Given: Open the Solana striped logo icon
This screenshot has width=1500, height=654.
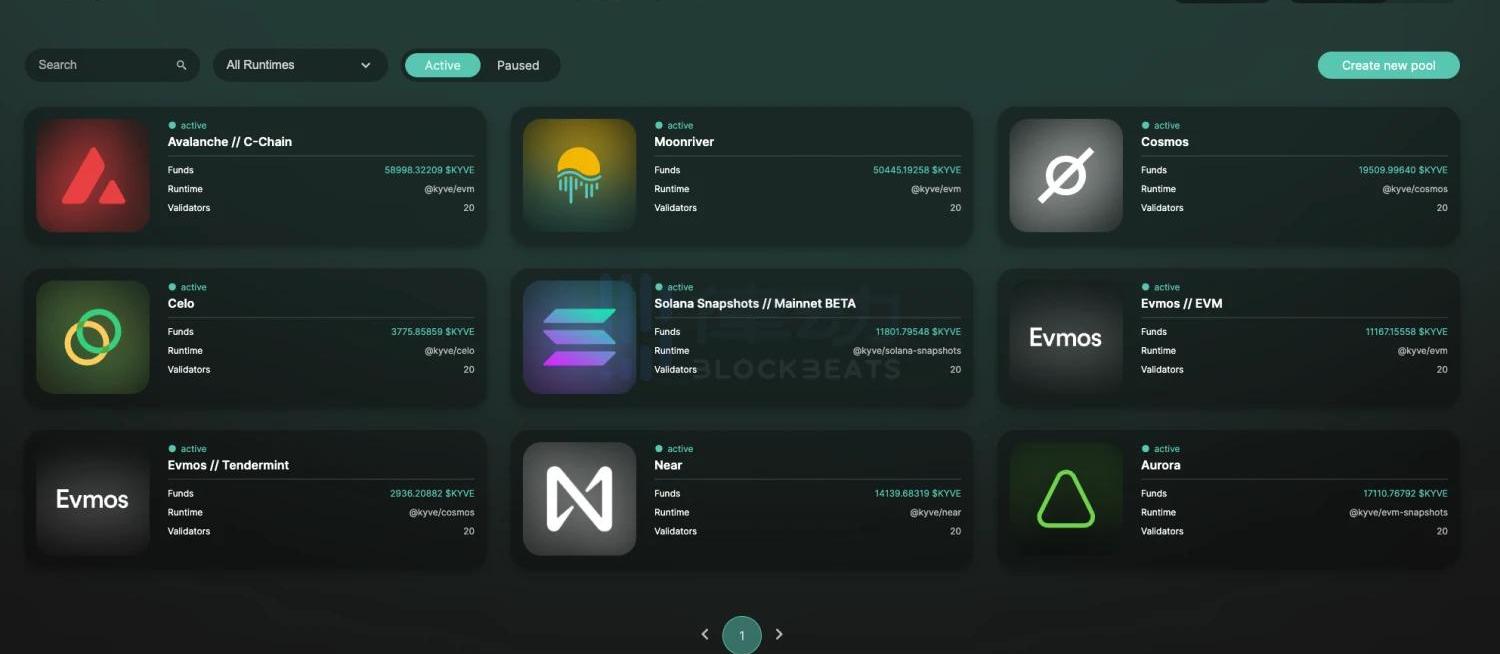Looking at the screenshot, I should (x=579, y=337).
